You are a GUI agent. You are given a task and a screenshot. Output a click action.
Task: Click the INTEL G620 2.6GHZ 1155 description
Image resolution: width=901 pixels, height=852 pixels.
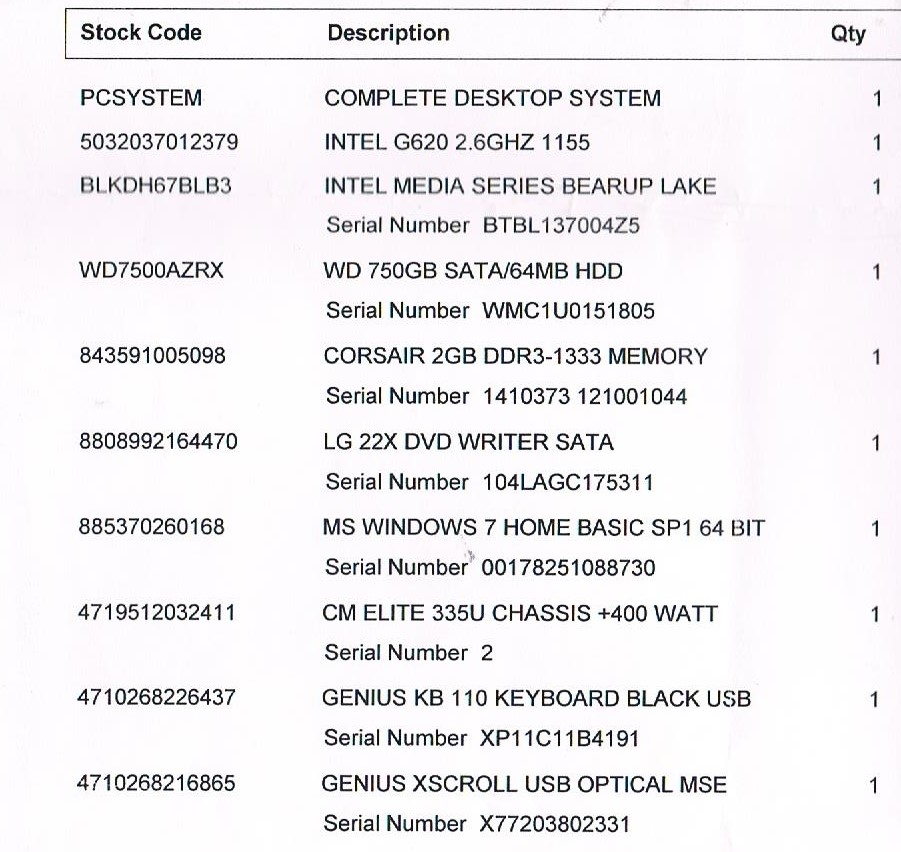coord(457,142)
